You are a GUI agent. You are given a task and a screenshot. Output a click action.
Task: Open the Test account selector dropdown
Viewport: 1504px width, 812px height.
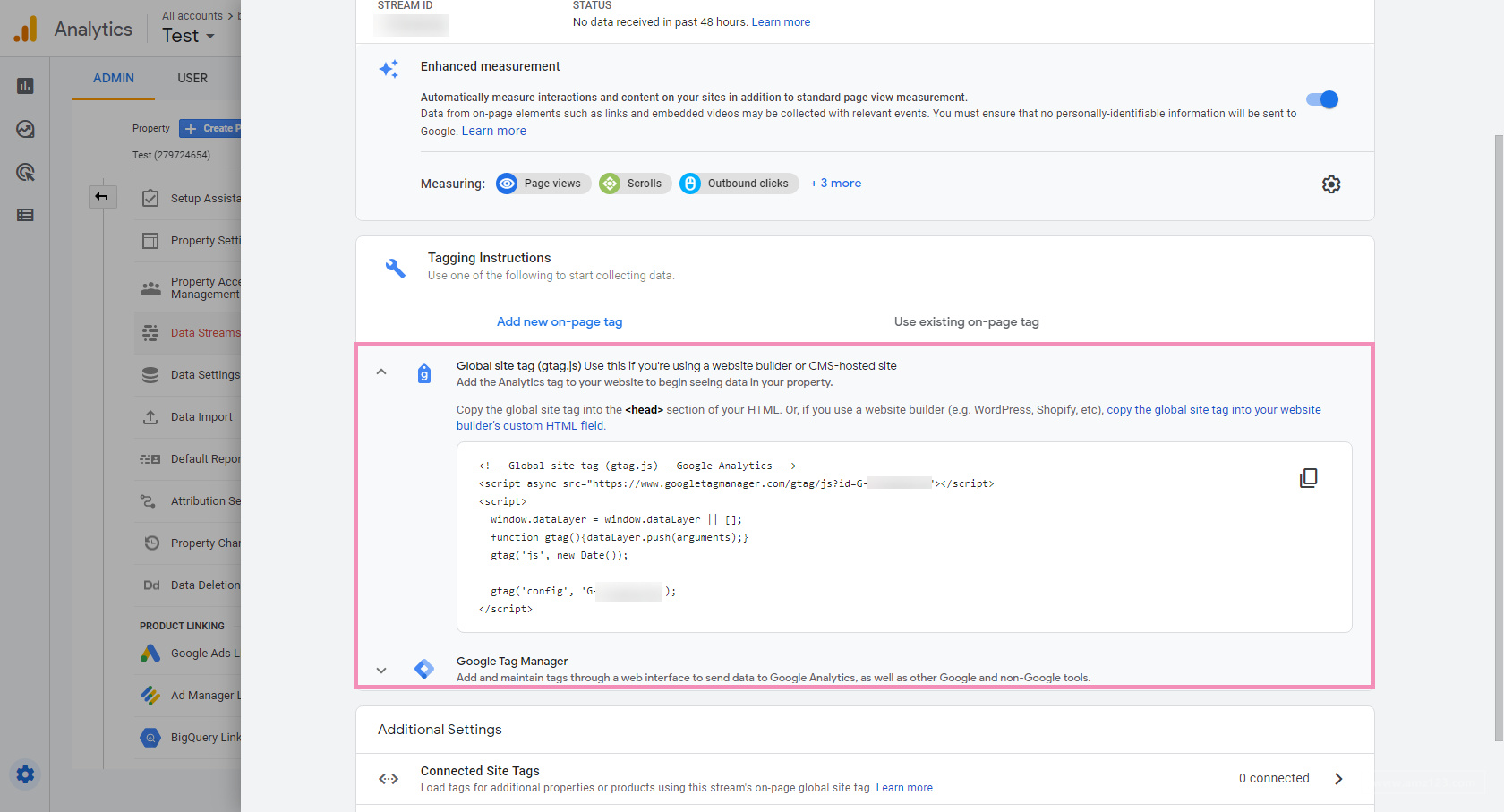coord(188,36)
